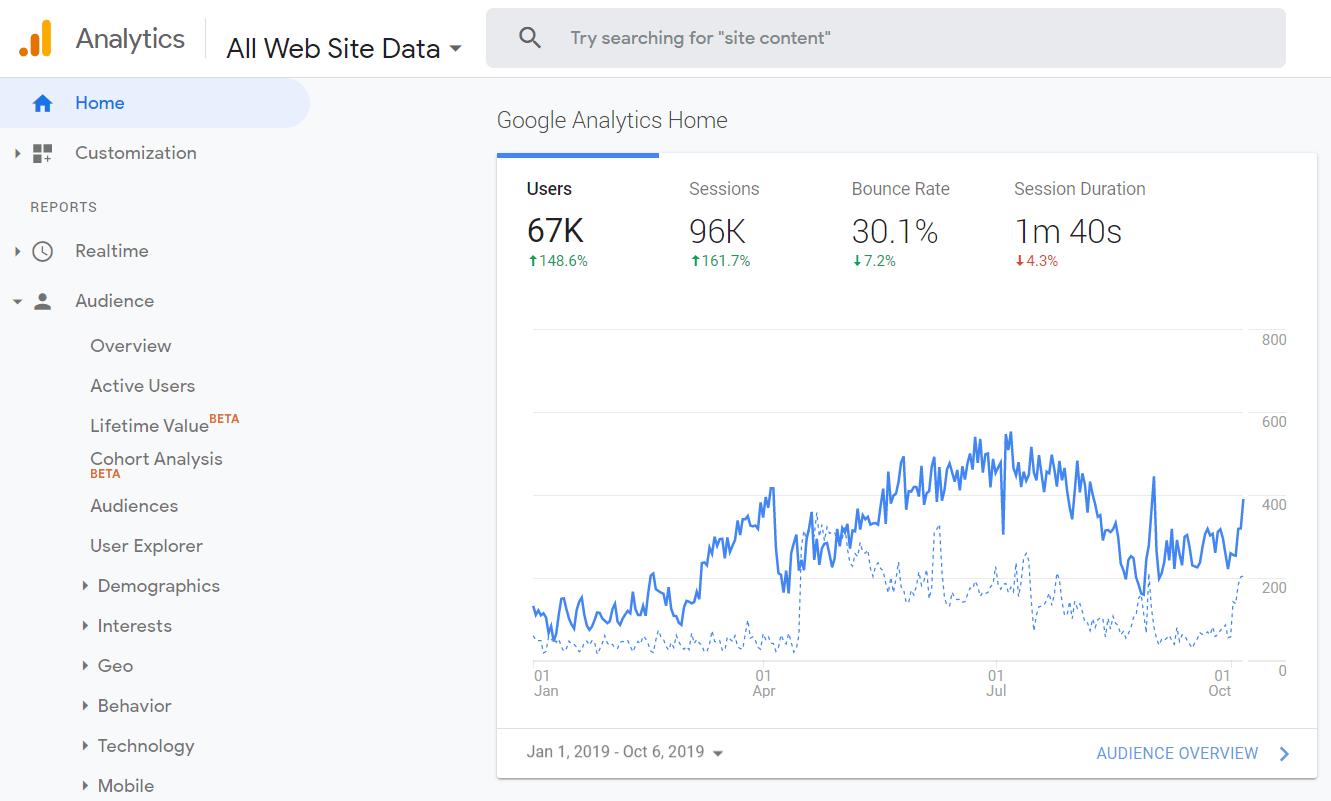Click the Analytics product name

point(130,39)
